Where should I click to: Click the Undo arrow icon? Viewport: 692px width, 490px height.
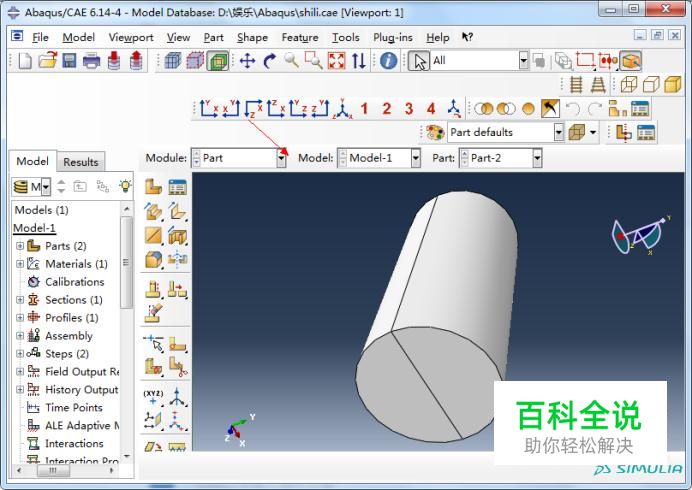pyautogui.click(x=572, y=109)
